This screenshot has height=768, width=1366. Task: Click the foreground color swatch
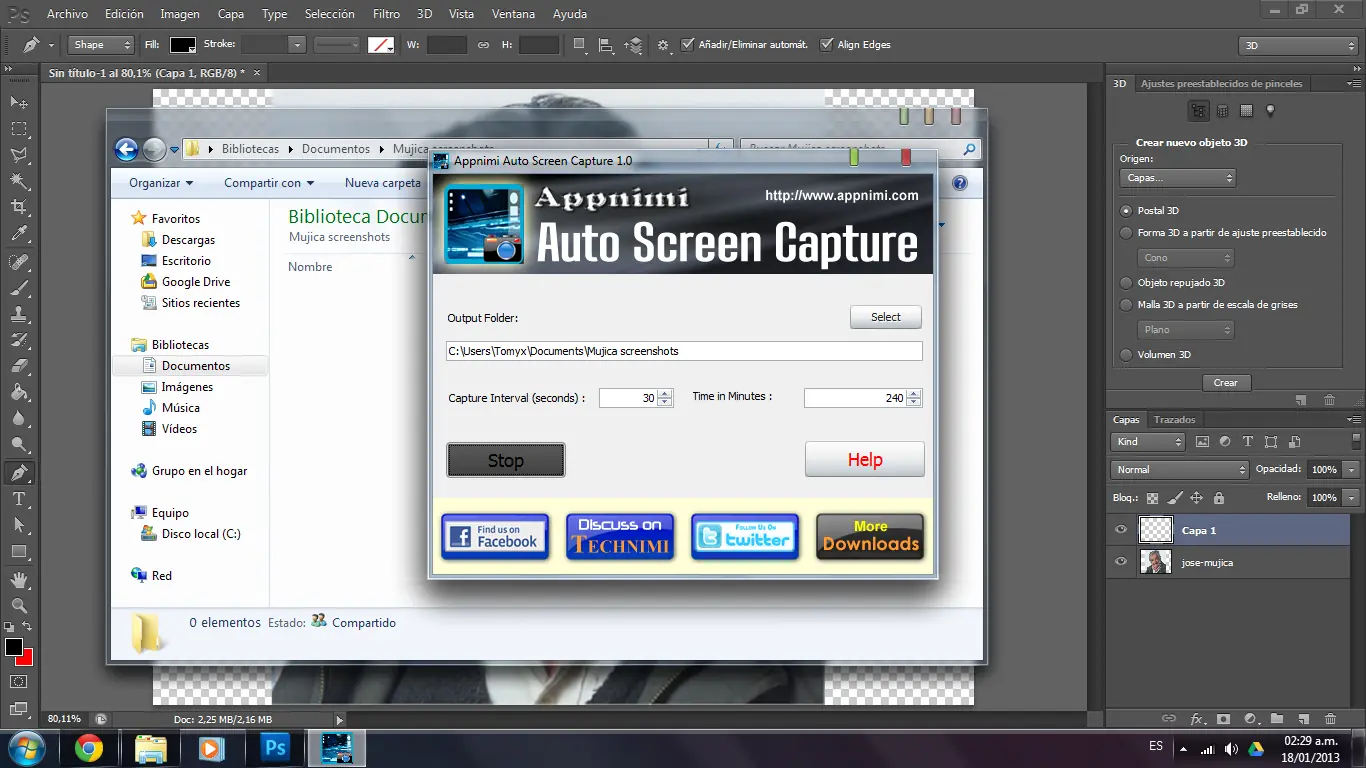(13, 647)
